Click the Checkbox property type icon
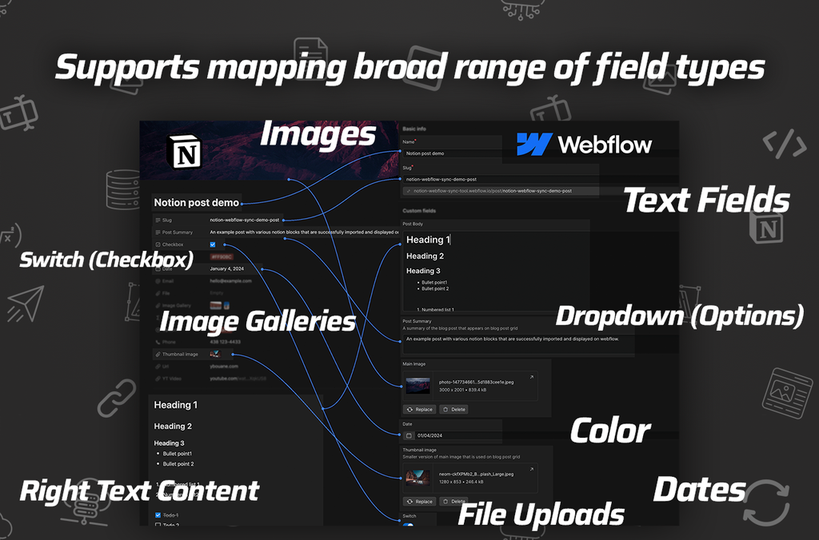The image size is (819, 540). 158,244
